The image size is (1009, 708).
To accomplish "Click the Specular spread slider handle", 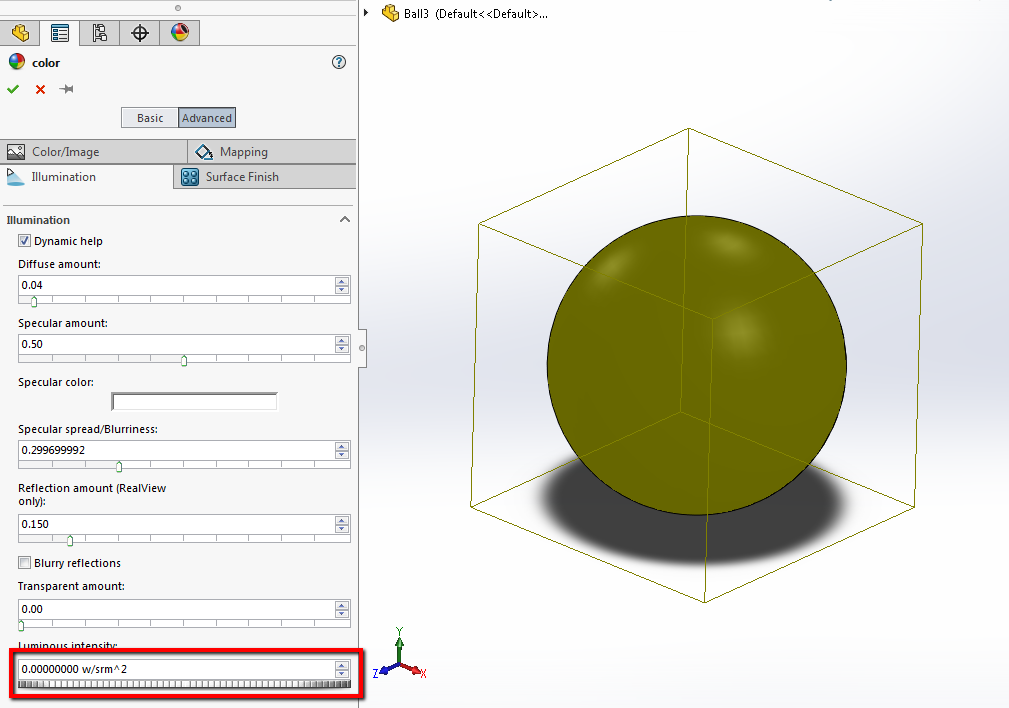I will tap(119, 466).
